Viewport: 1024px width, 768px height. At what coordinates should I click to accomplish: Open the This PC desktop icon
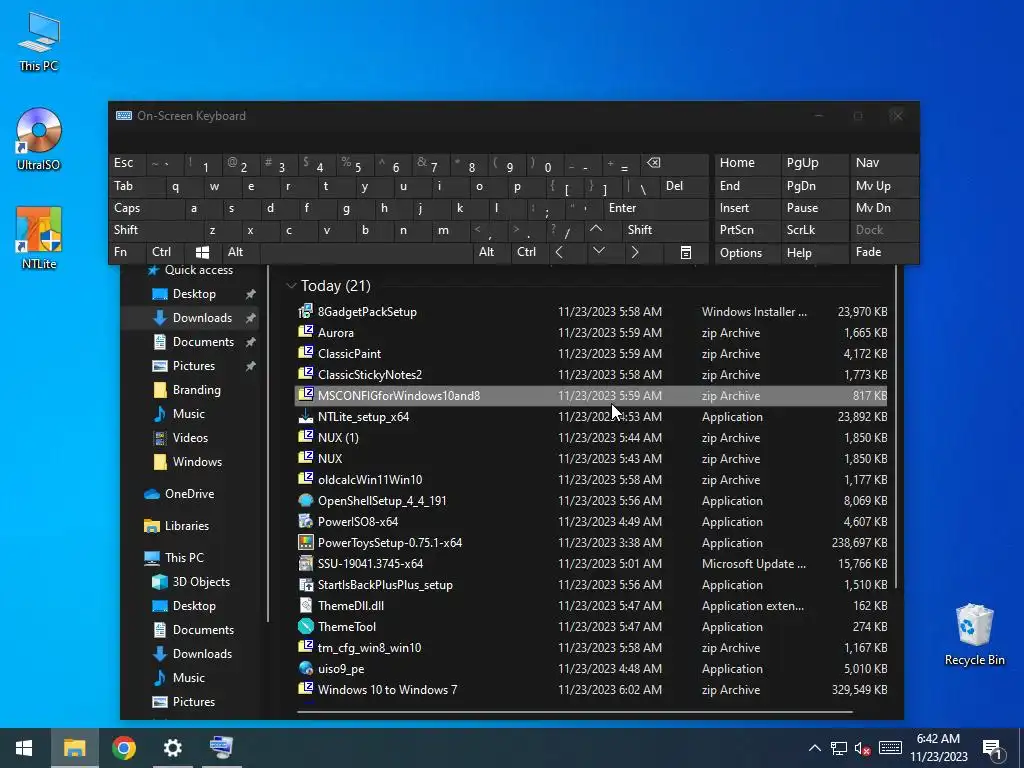[x=39, y=42]
